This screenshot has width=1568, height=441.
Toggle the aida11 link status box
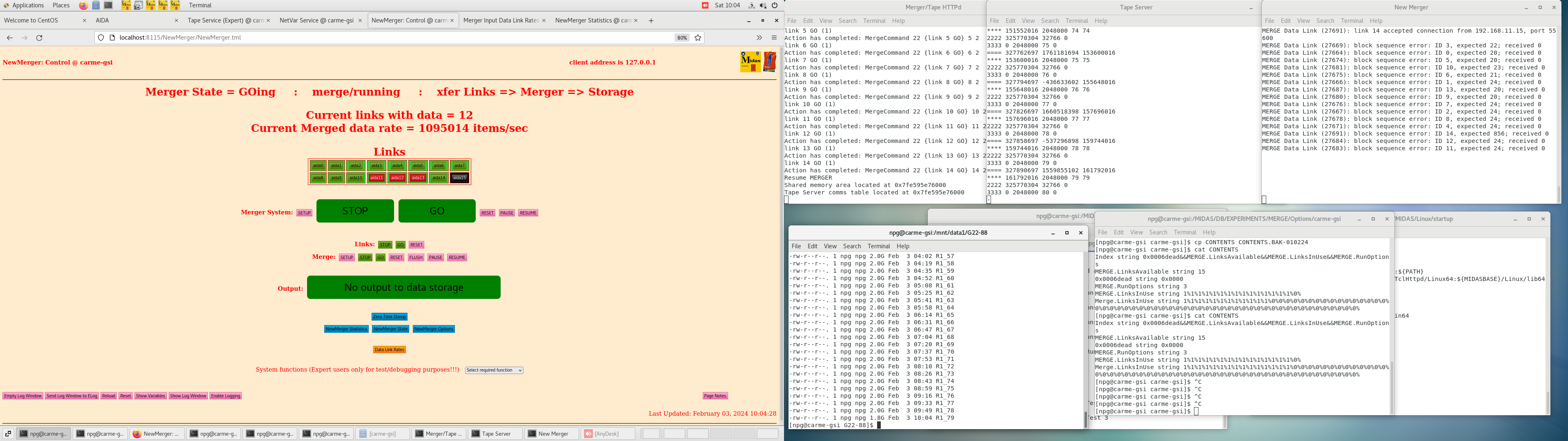376,178
